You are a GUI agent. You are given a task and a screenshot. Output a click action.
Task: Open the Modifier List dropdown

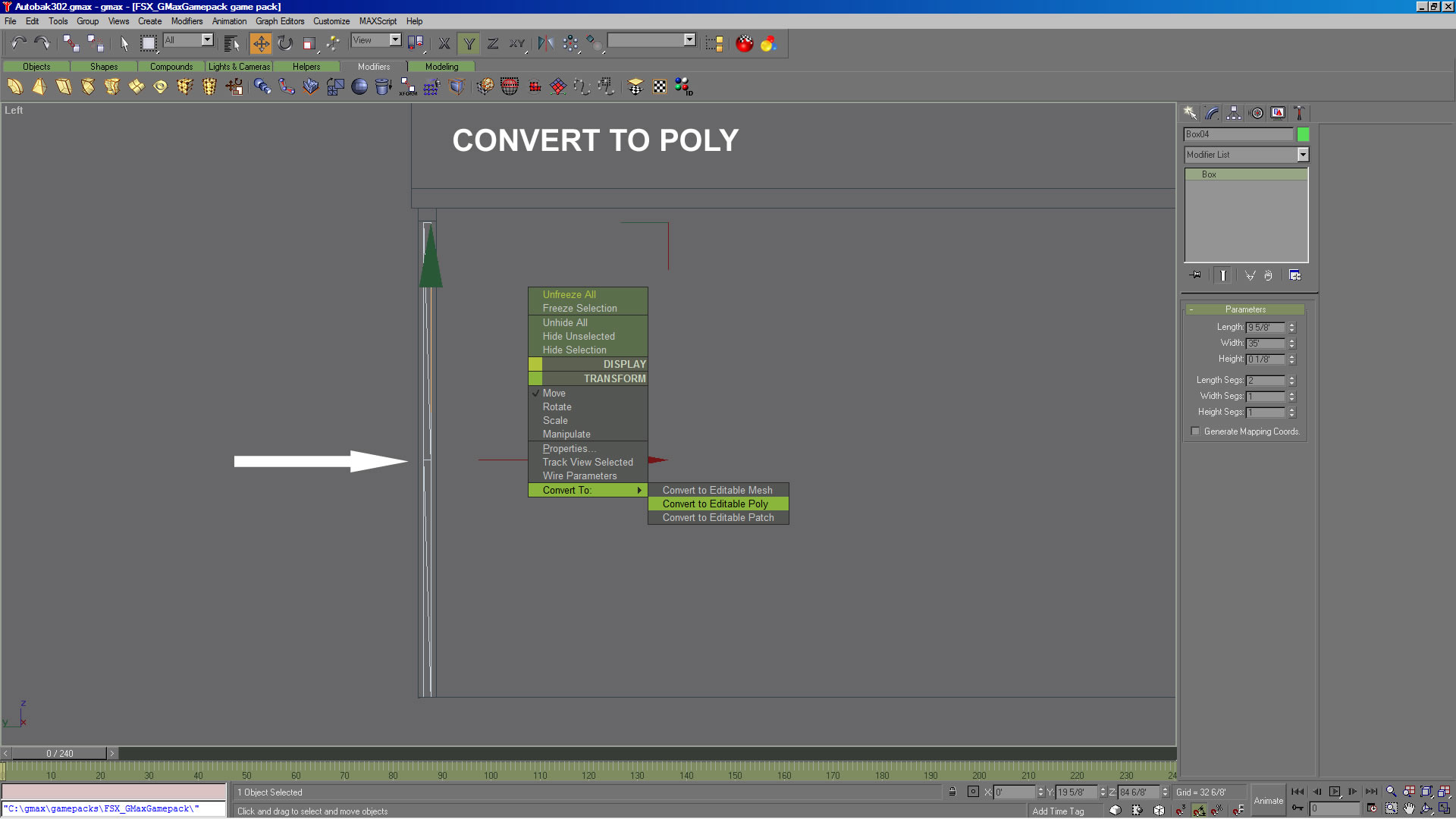[x=1303, y=155]
